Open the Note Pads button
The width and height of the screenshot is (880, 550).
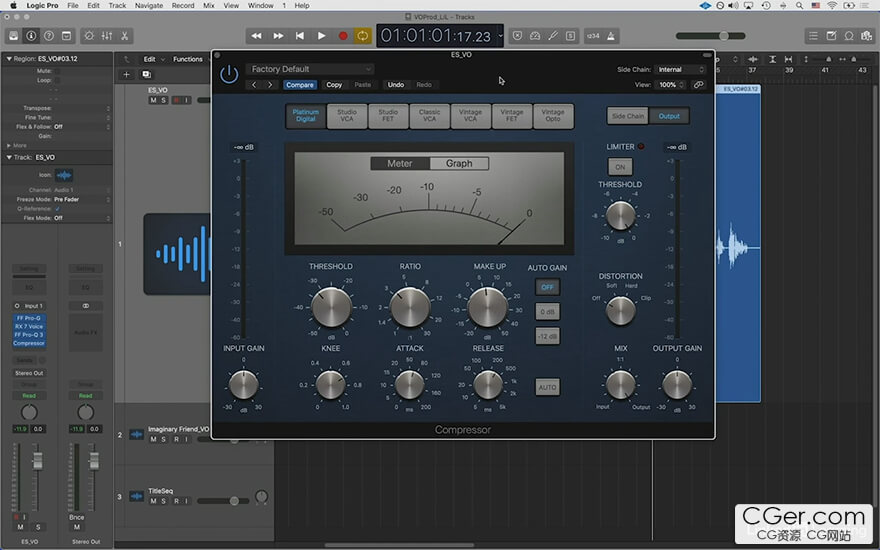tap(831, 36)
